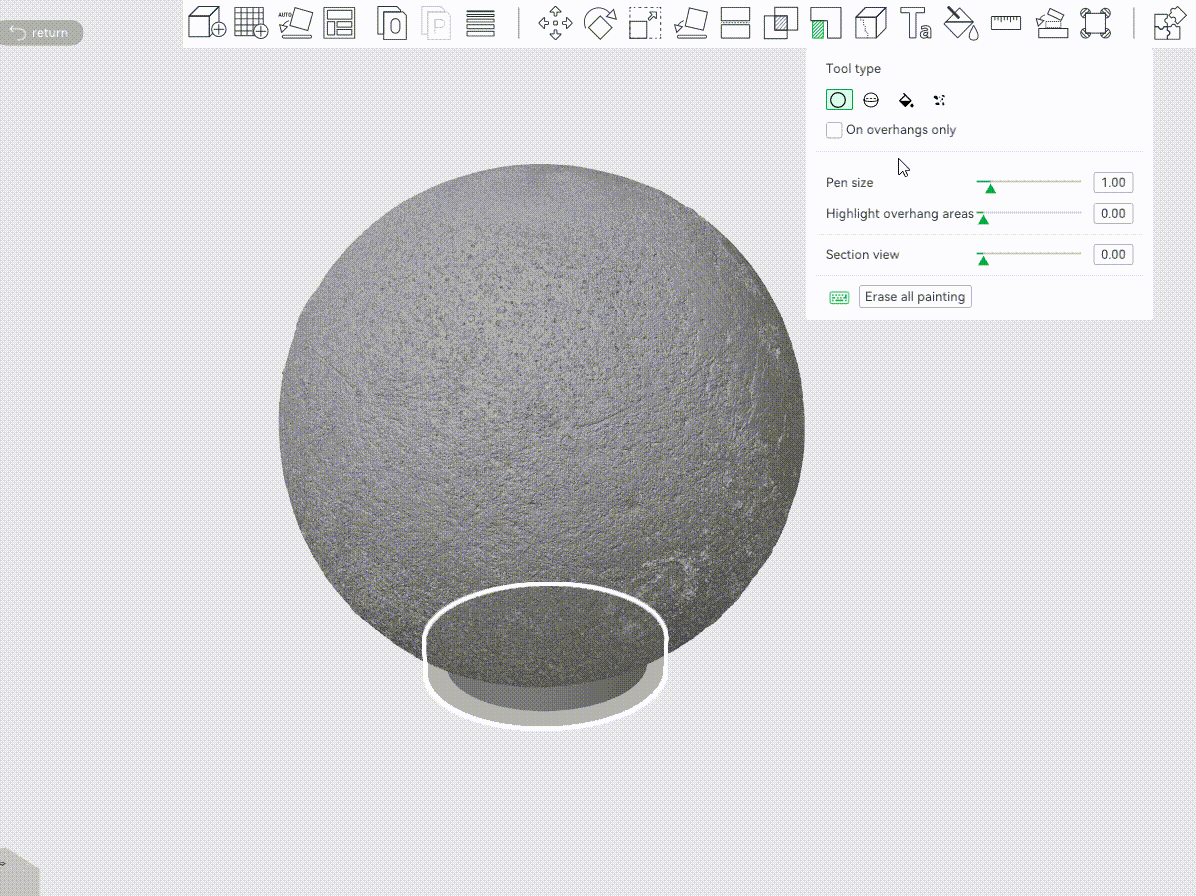Add a new plate with grid icon
Viewport: 1196px width, 896px height.
click(251, 23)
